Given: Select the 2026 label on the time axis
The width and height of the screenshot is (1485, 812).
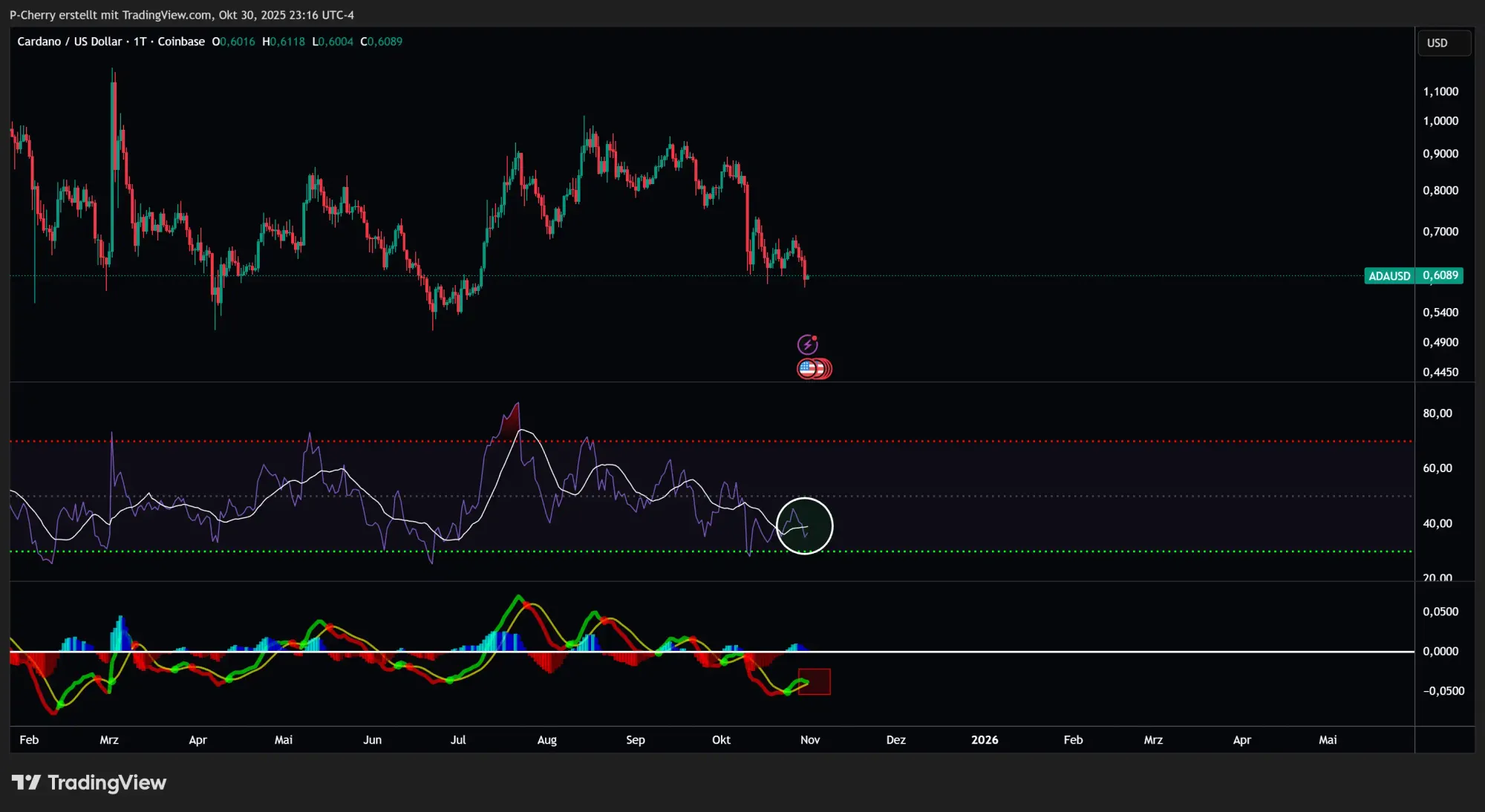Looking at the screenshot, I should coord(985,740).
